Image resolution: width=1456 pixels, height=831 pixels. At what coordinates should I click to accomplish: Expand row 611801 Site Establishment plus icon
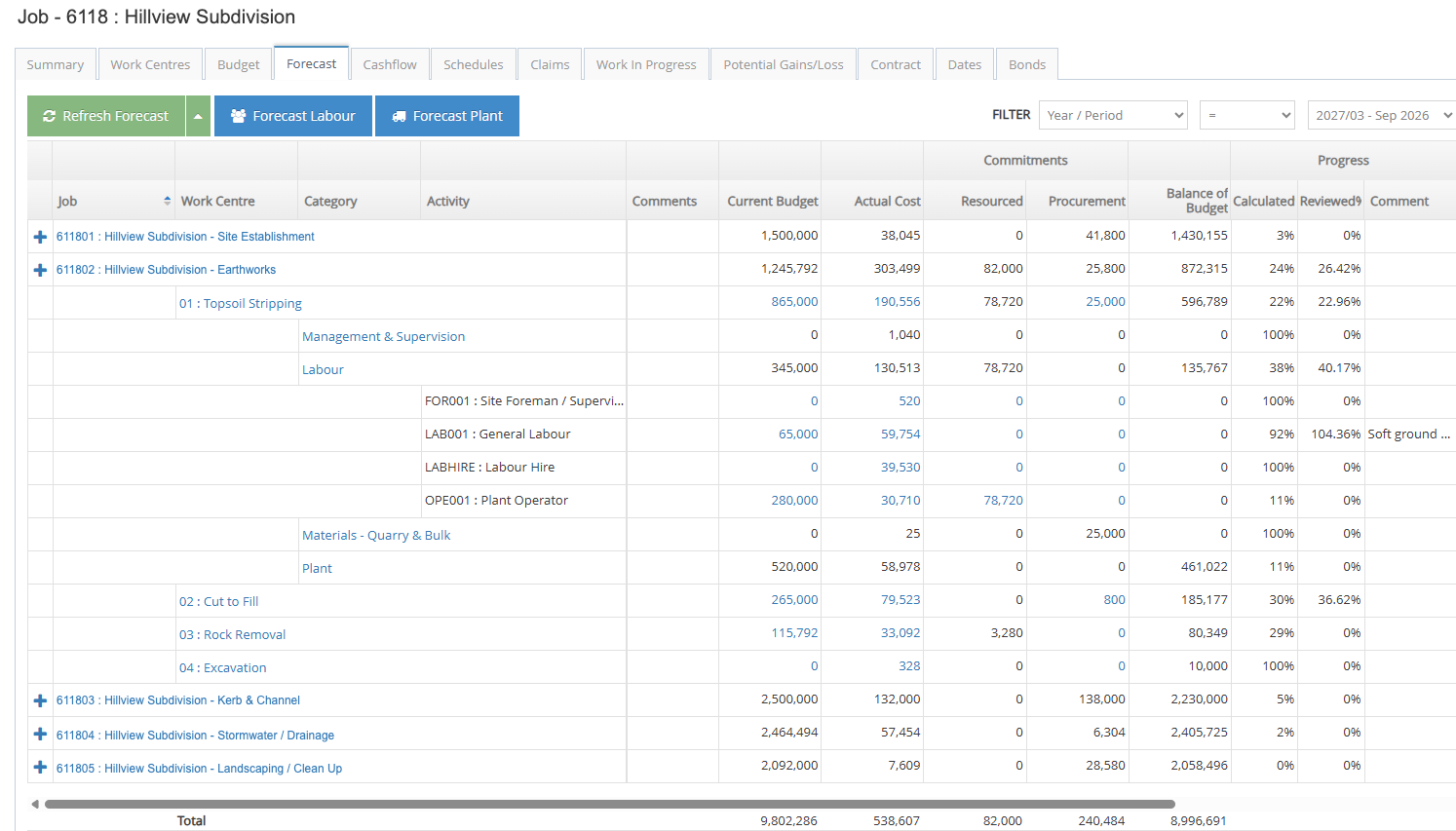pyautogui.click(x=40, y=237)
